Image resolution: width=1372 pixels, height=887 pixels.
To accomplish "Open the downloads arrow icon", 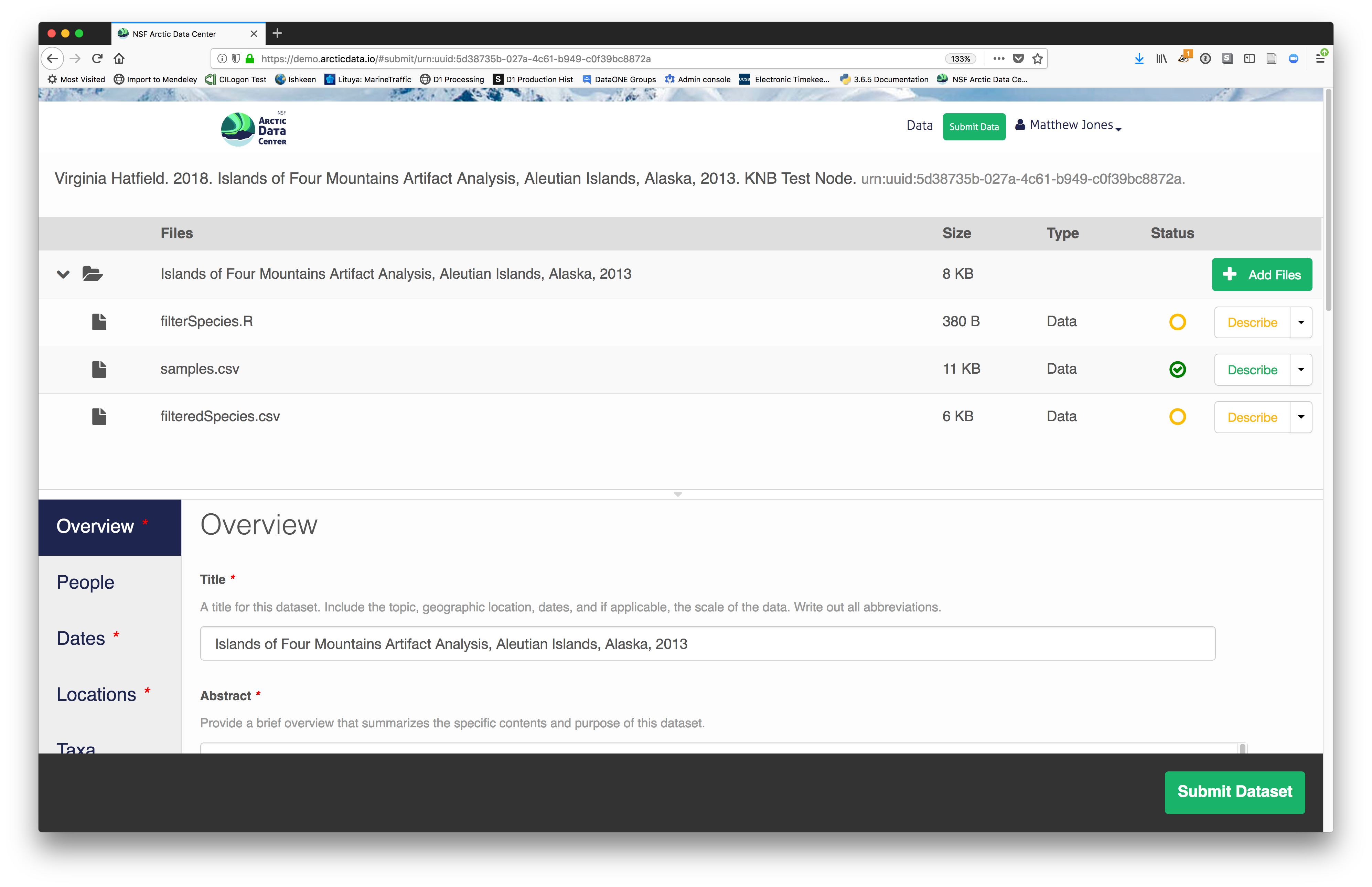I will click(x=1139, y=58).
